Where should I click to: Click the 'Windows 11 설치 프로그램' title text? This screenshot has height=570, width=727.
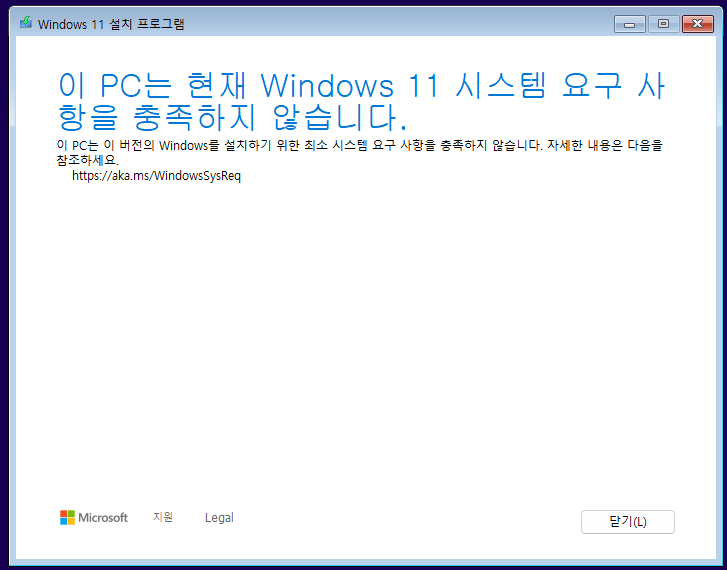click(111, 24)
